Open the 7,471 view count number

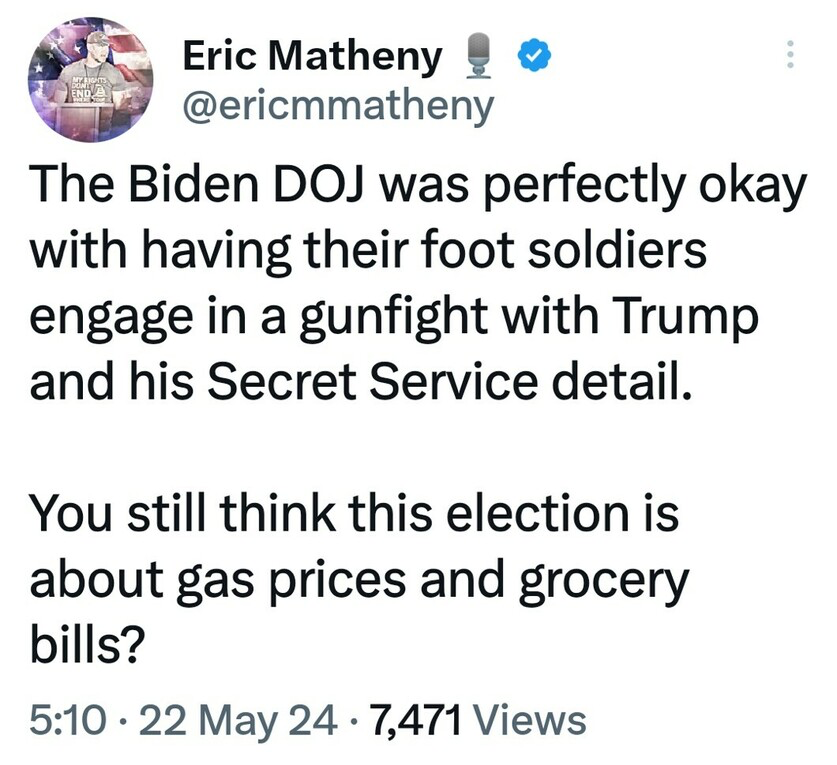pyautogui.click(x=416, y=721)
